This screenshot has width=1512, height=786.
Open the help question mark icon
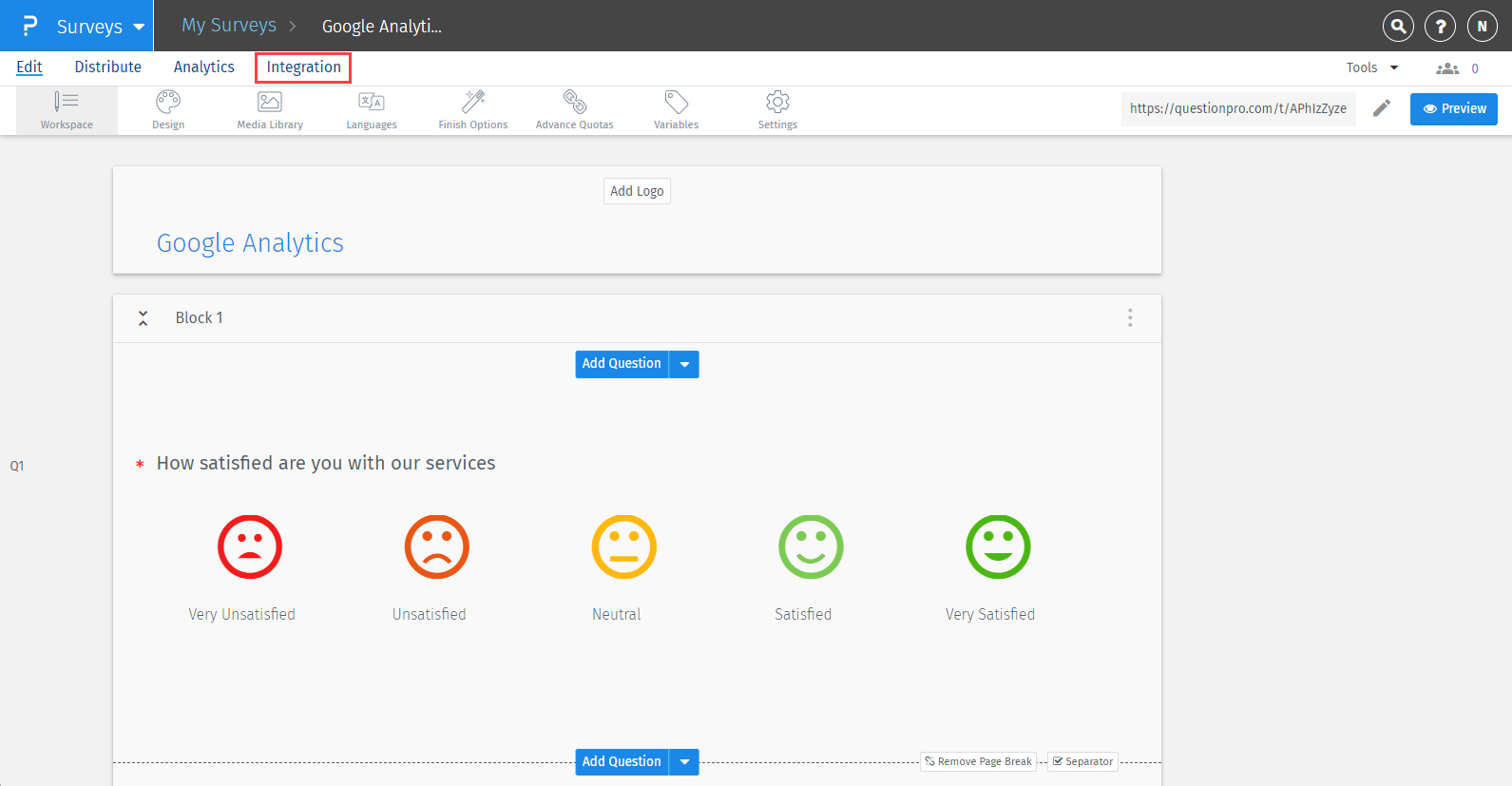1440,27
